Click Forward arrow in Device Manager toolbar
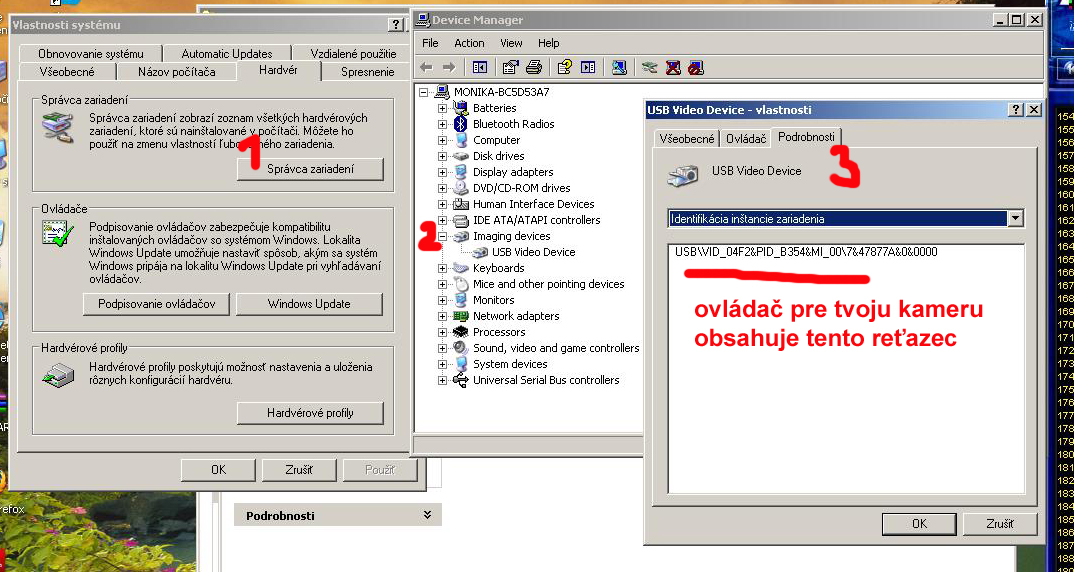1074x572 pixels. [x=449, y=67]
